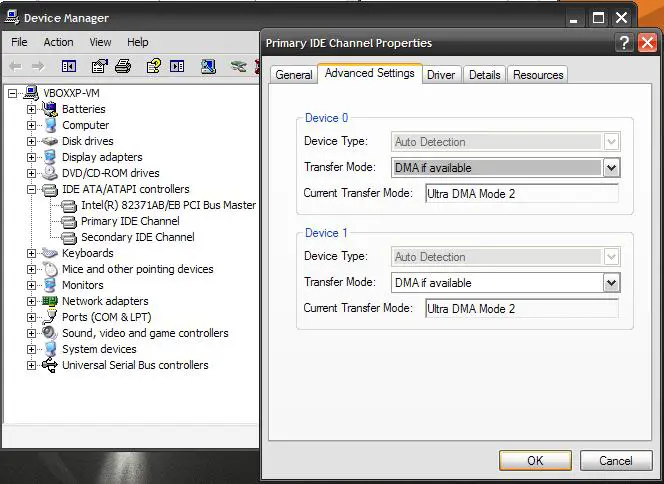The width and height of the screenshot is (664, 484).
Task: Switch to the Resources tab
Action: coord(538,75)
